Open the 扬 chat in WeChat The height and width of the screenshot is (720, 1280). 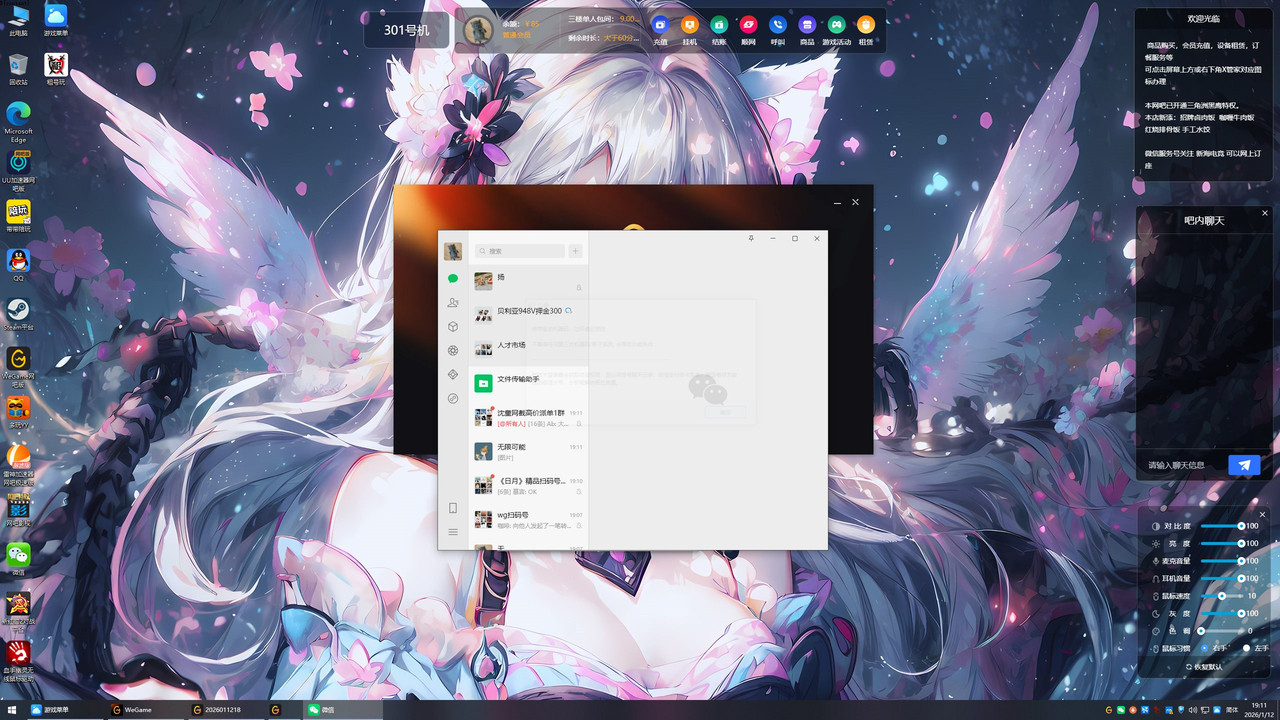click(x=528, y=281)
